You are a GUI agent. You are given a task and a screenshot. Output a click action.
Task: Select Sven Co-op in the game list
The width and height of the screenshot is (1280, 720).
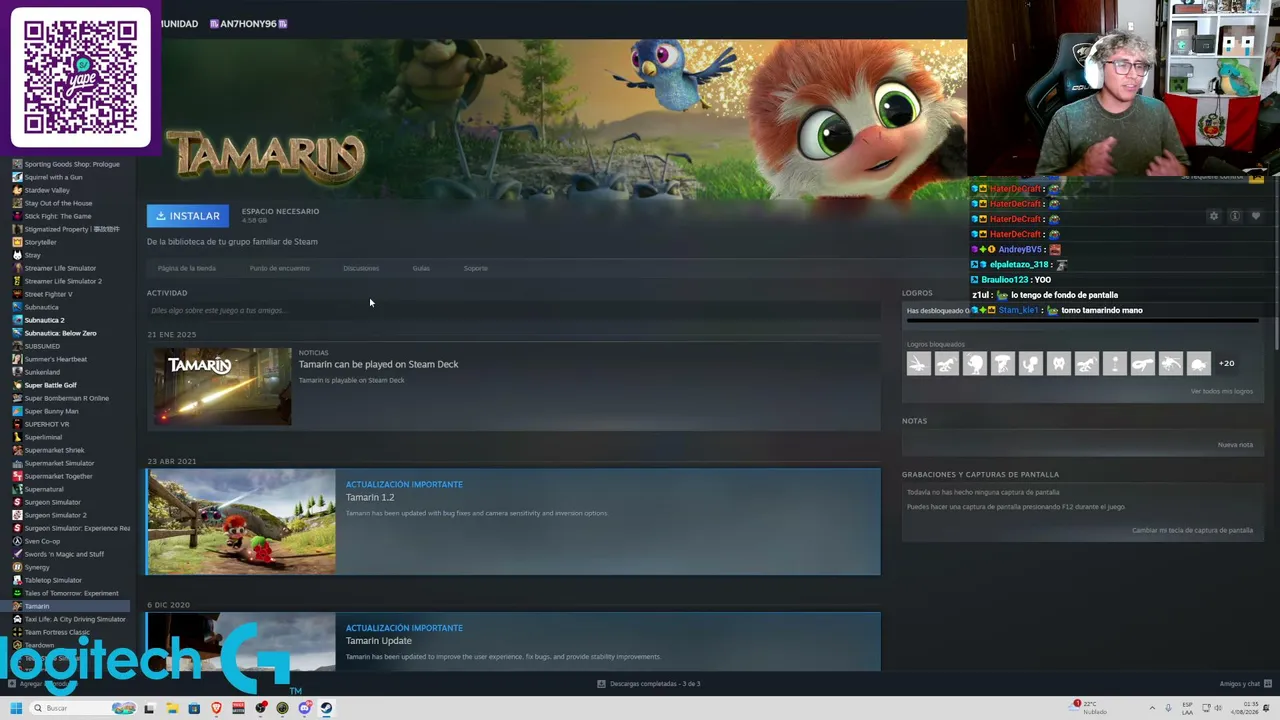click(42, 541)
